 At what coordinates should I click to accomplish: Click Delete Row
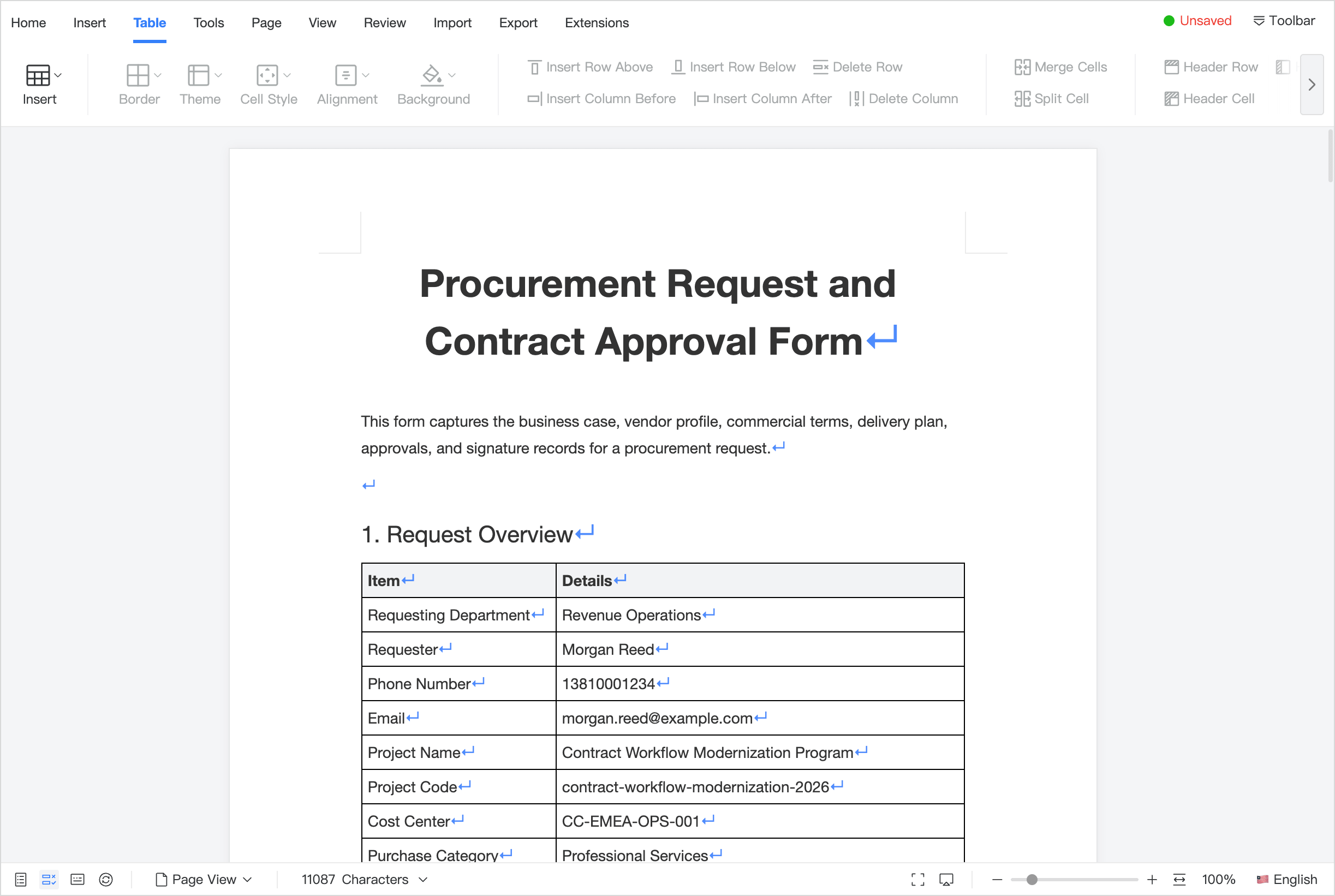click(x=858, y=67)
